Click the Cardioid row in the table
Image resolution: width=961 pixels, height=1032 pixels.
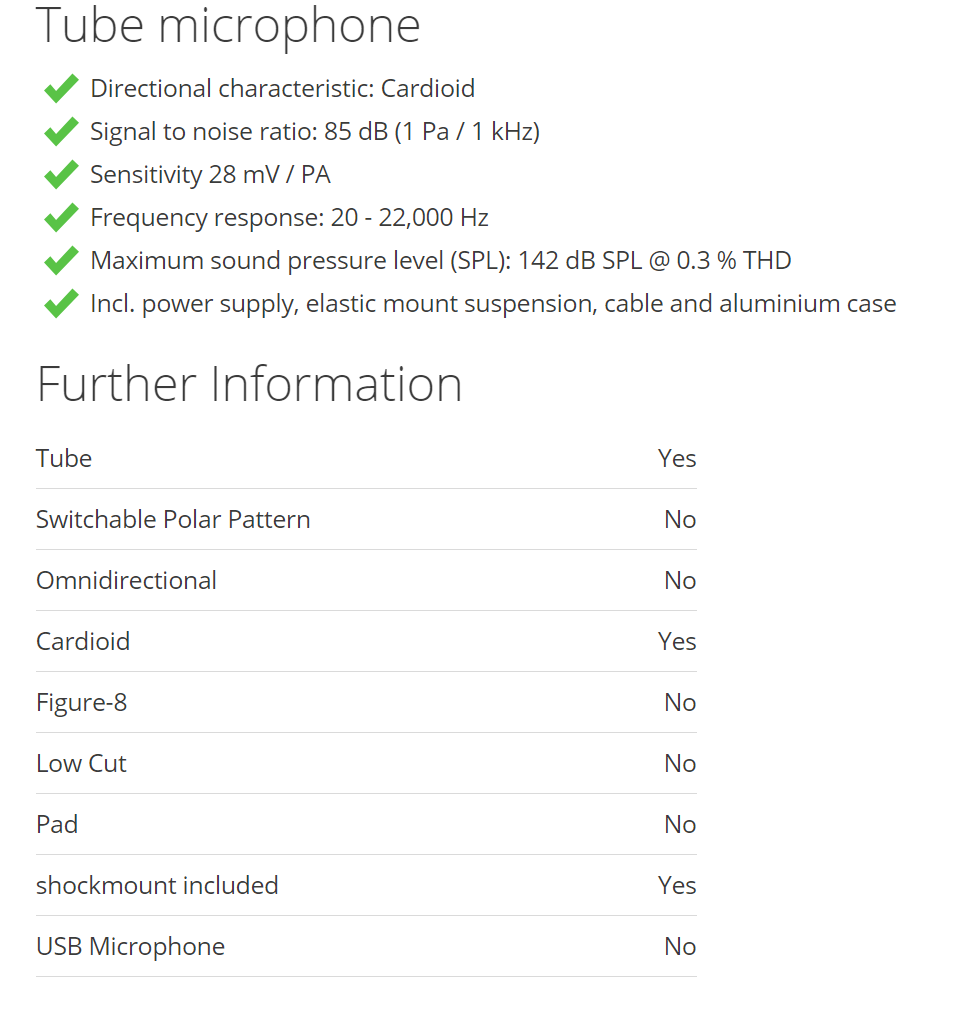(x=366, y=641)
